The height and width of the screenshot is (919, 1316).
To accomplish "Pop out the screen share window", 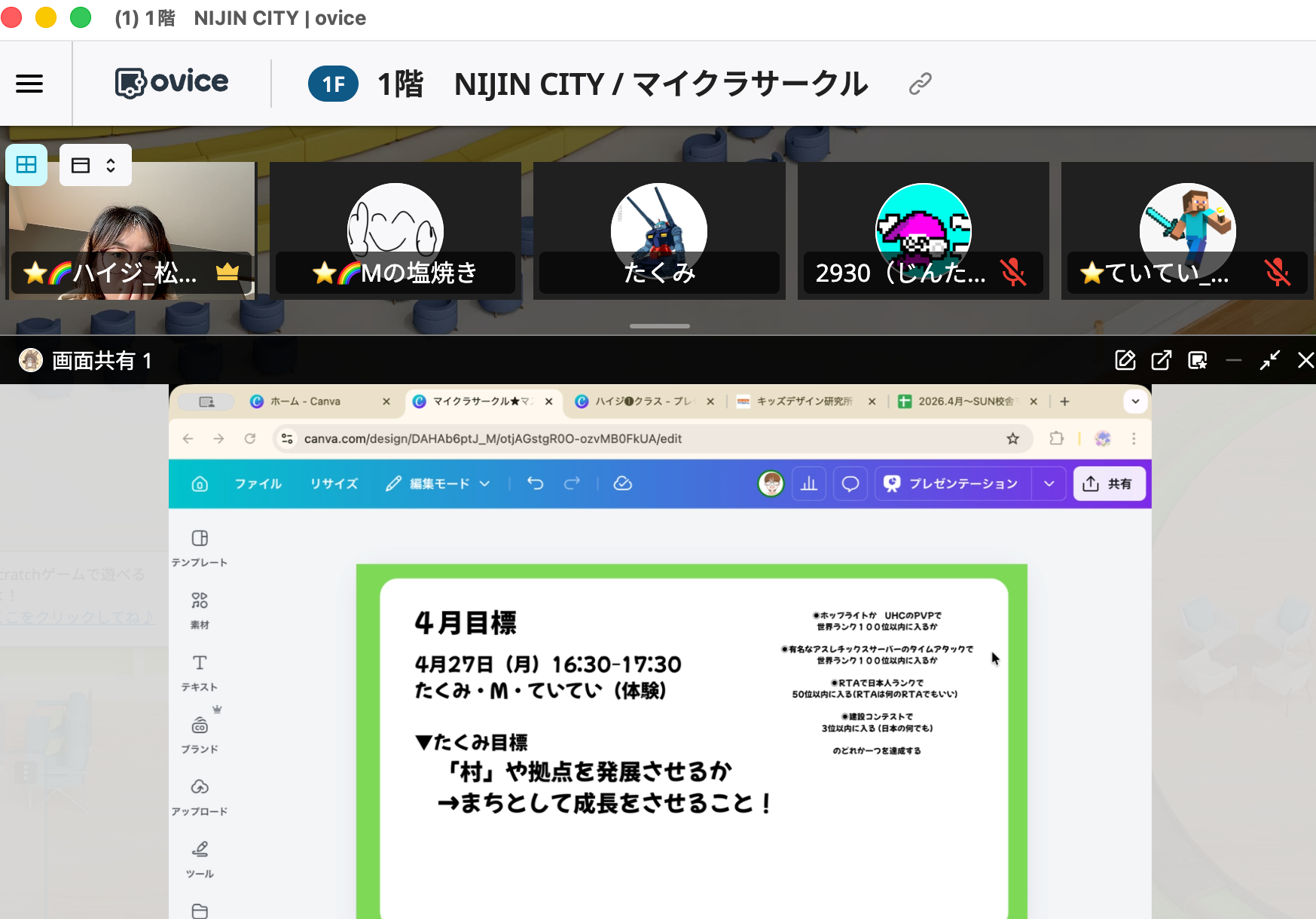I will (1161, 361).
